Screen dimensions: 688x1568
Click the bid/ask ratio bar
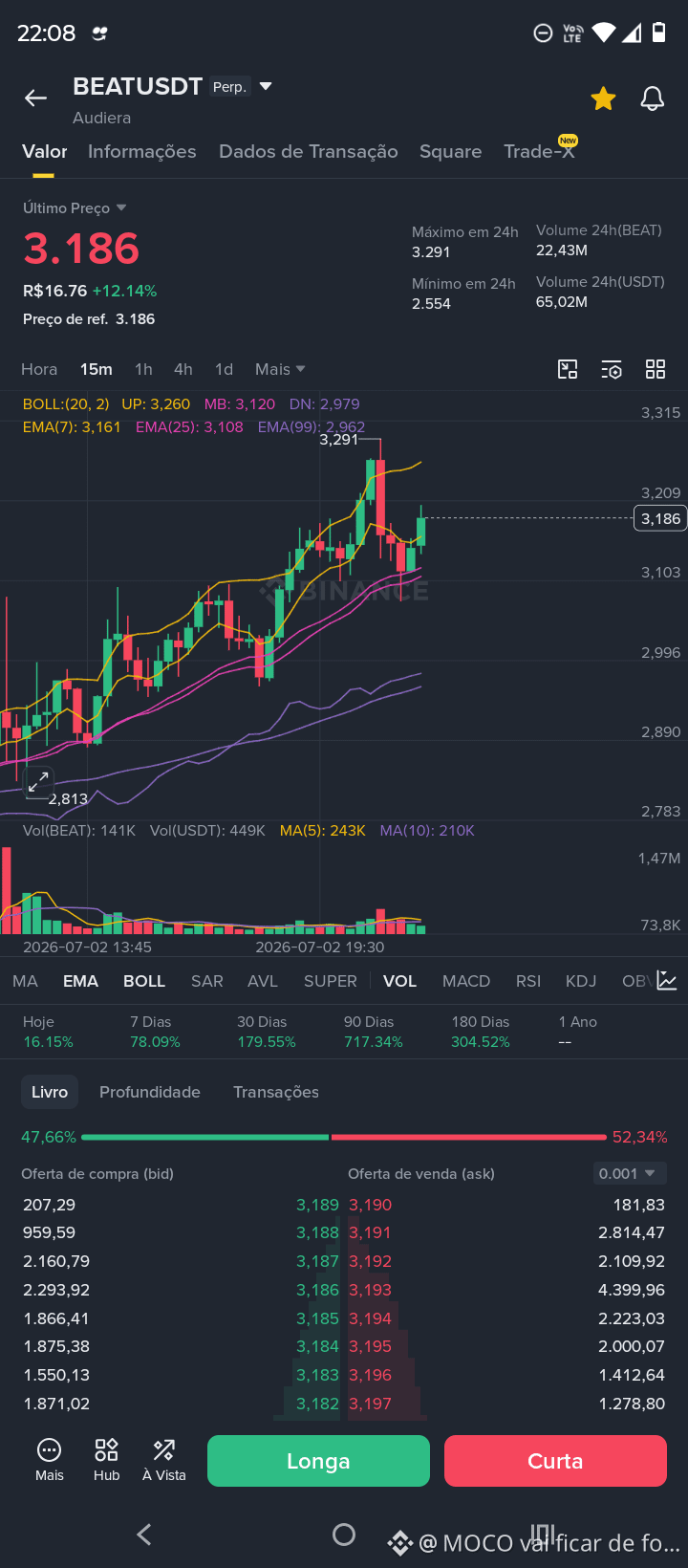[x=344, y=1137]
